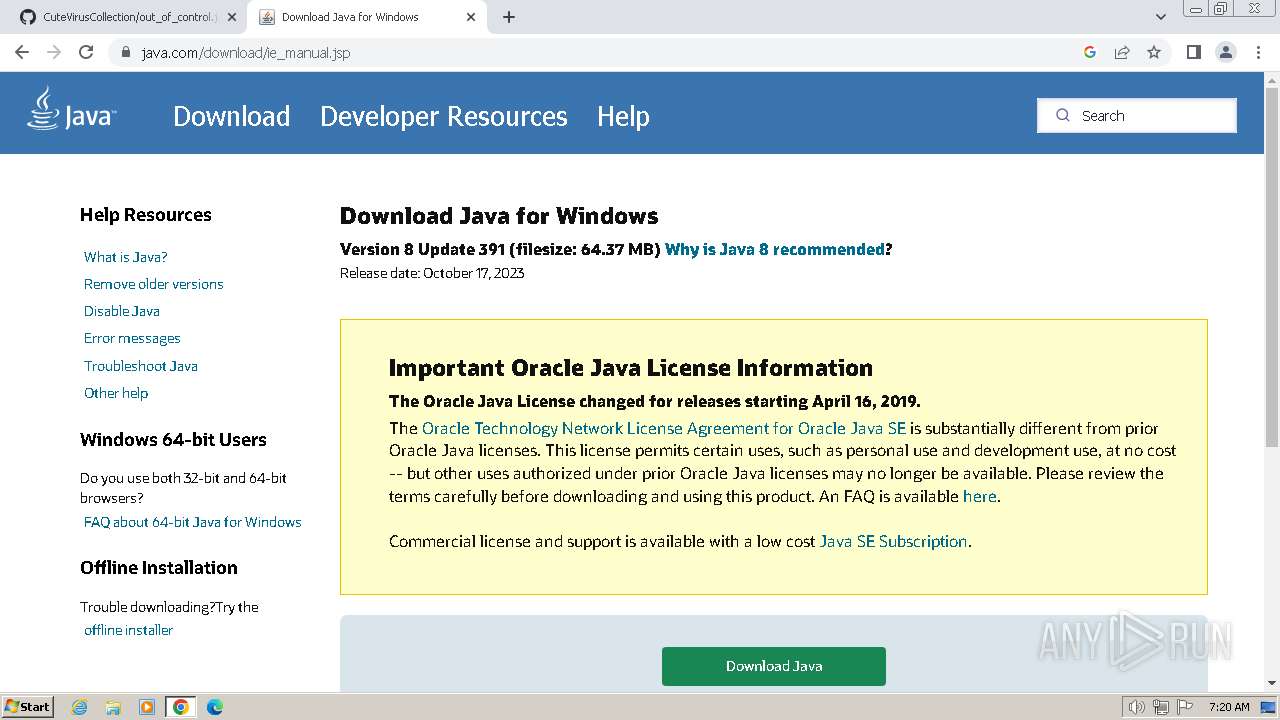Open the 'Troubleshoot Java' link
The image size is (1280, 720).
click(x=141, y=366)
